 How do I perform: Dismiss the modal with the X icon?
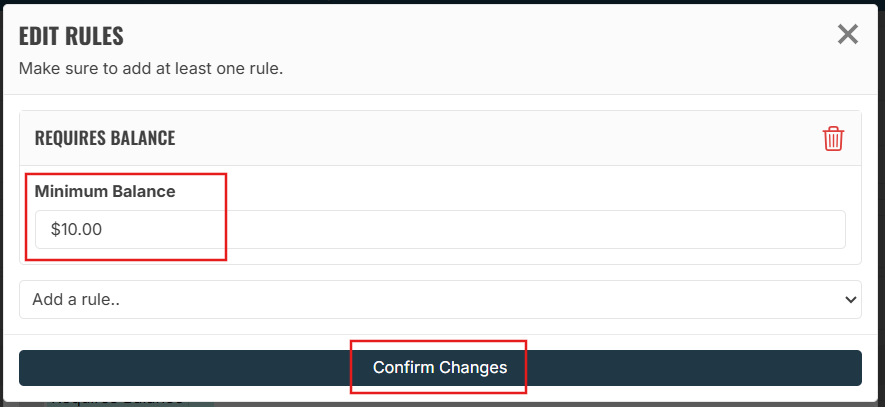click(847, 35)
